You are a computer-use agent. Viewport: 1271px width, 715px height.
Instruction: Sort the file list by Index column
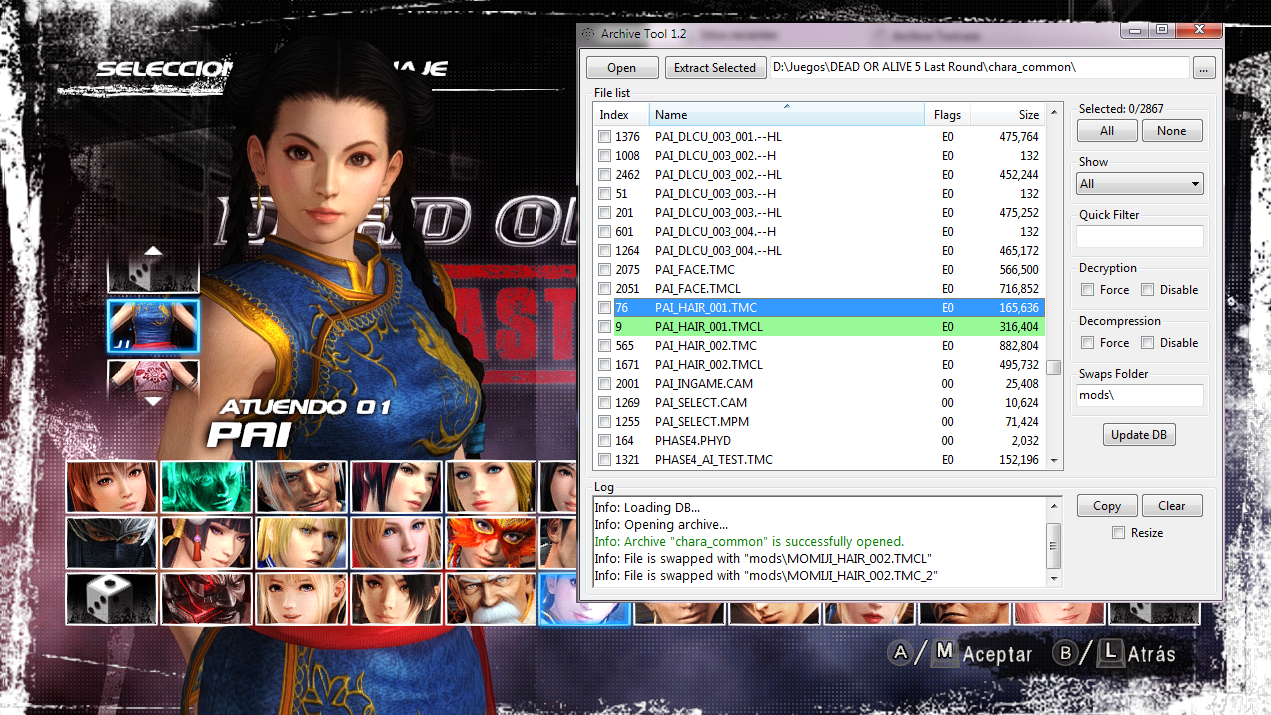click(x=621, y=115)
